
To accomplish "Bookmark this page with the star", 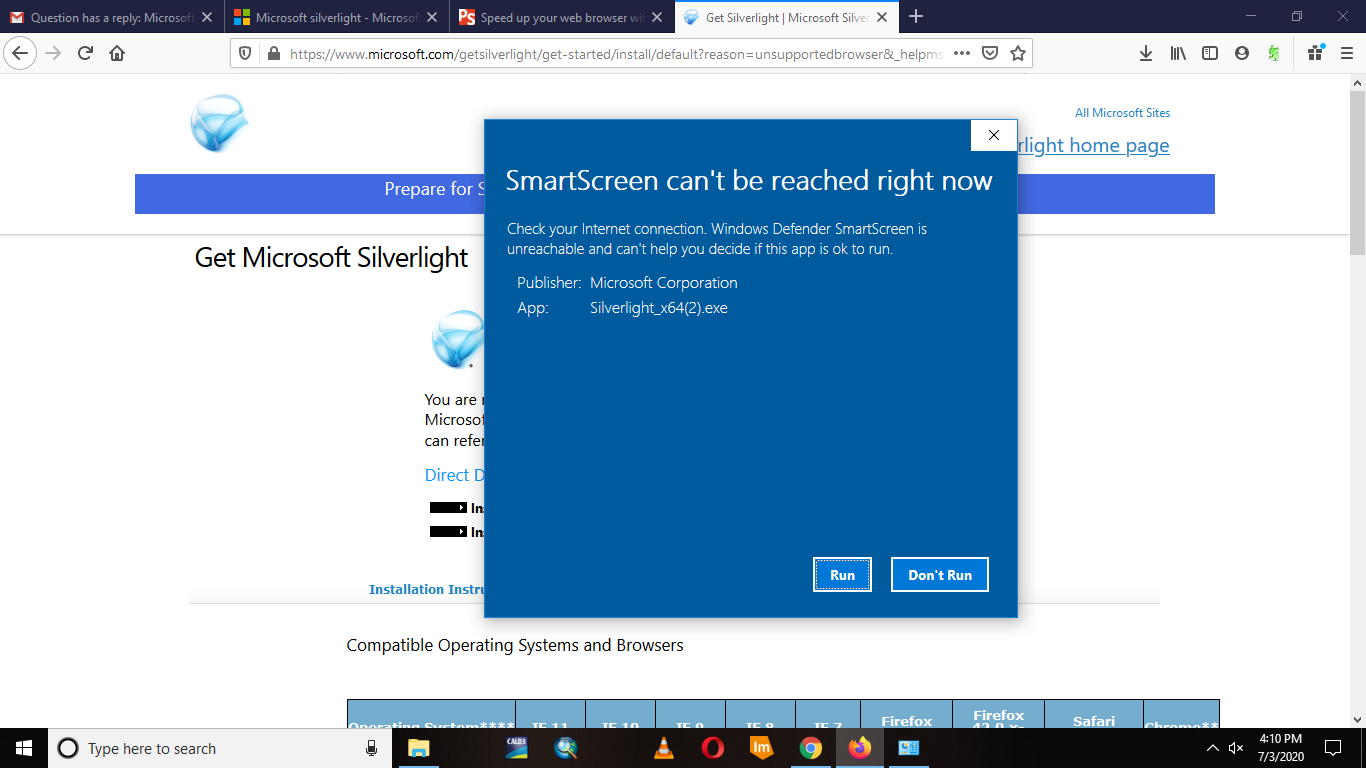I will tap(1018, 54).
